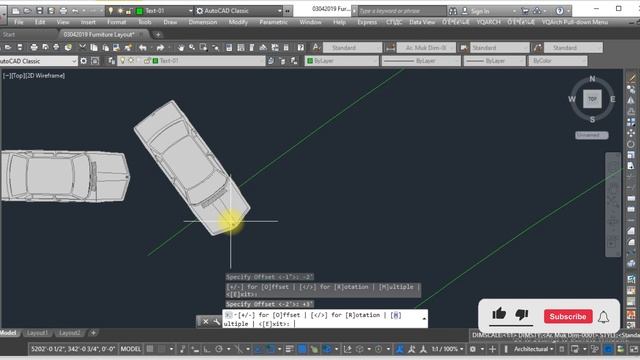Image resolution: width=640 pixels, height=360 pixels.
Task: Click the Plot (print) icon in Standard toolbar
Action: tap(34, 48)
